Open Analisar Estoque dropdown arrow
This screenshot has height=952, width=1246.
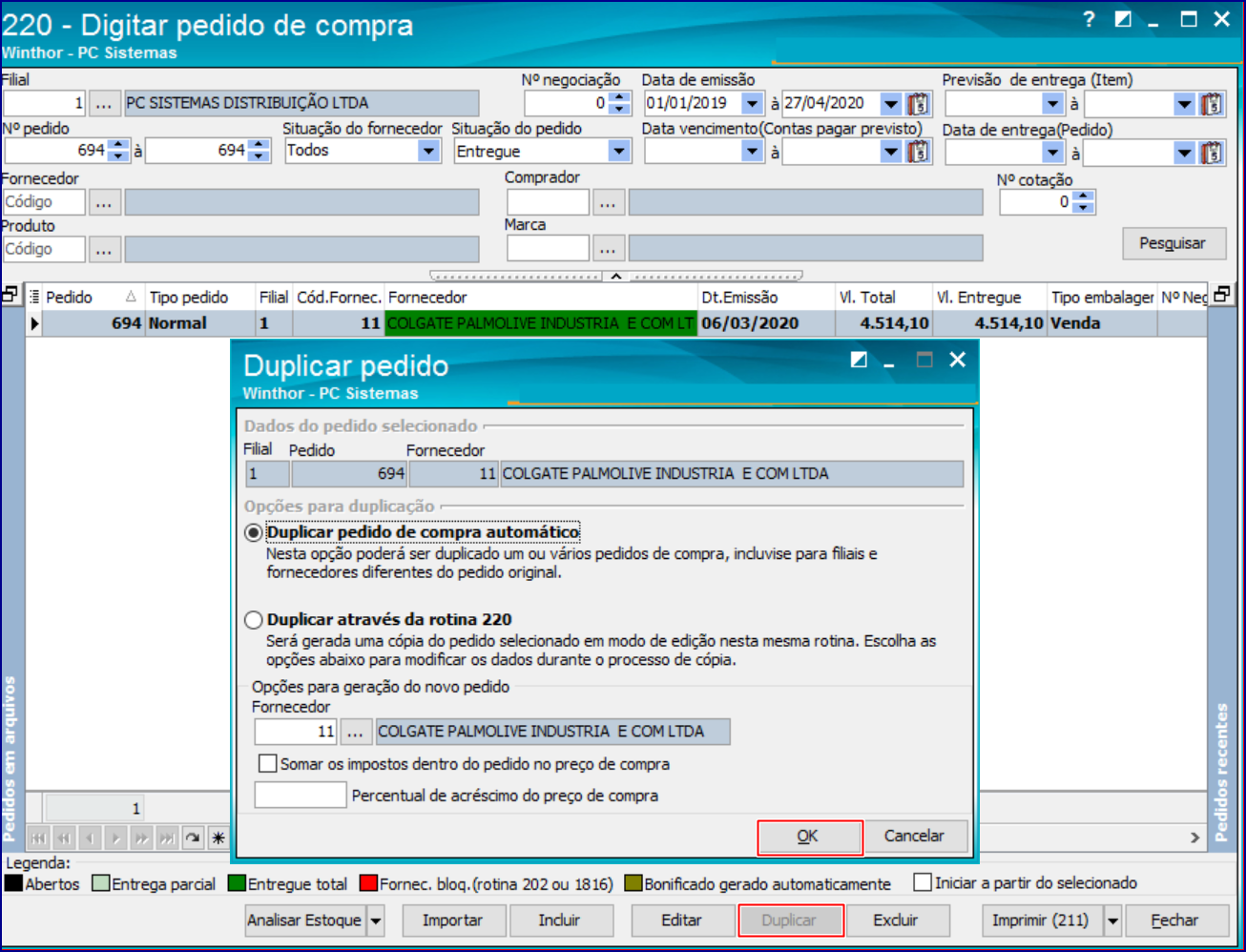[376, 921]
